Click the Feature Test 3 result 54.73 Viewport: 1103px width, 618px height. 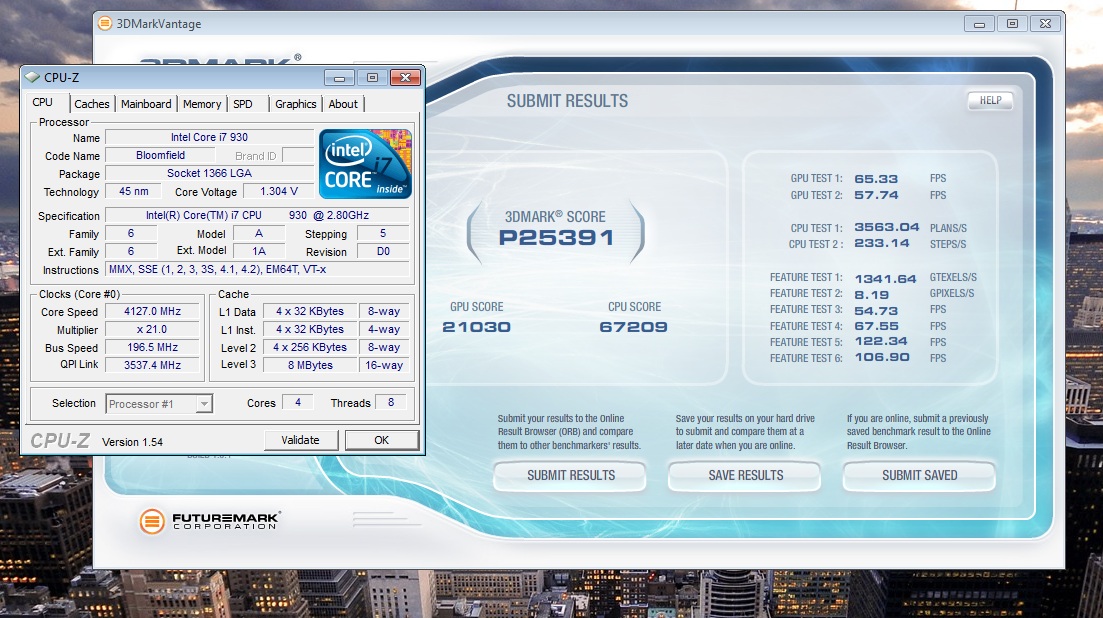[x=876, y=311]
